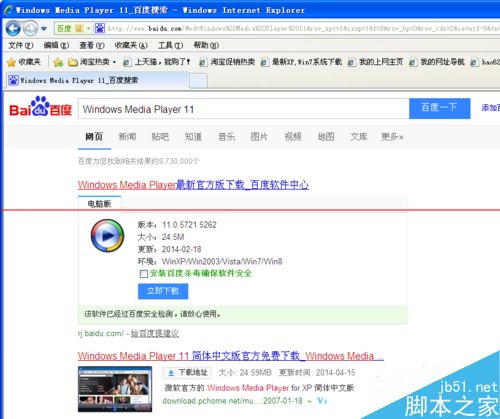Screen dimensions: 500x419
Task: Click the IE logo in title bar
Action: (x=9, y=10)
